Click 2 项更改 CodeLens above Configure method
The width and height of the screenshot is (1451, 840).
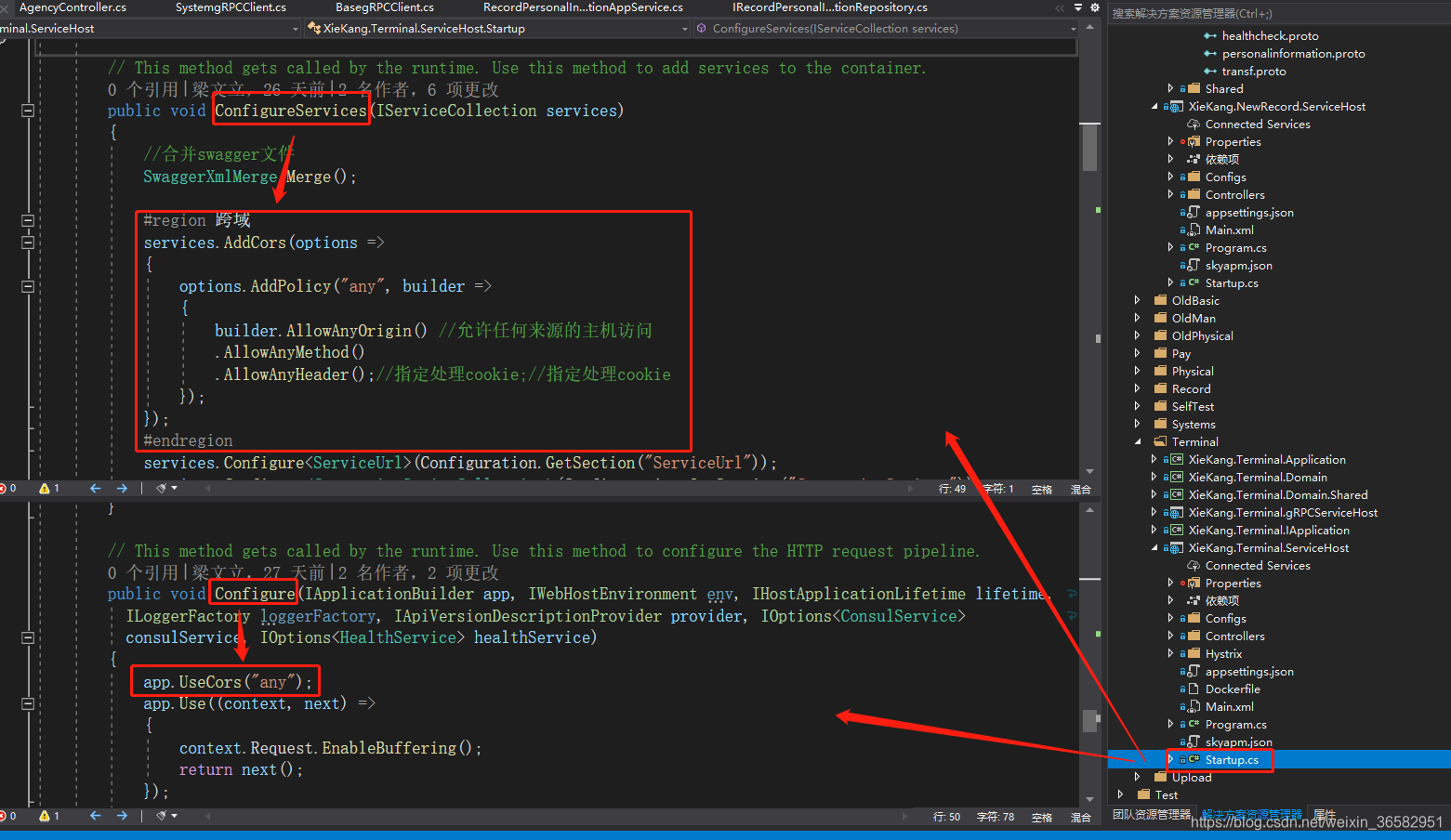point(463,573)
